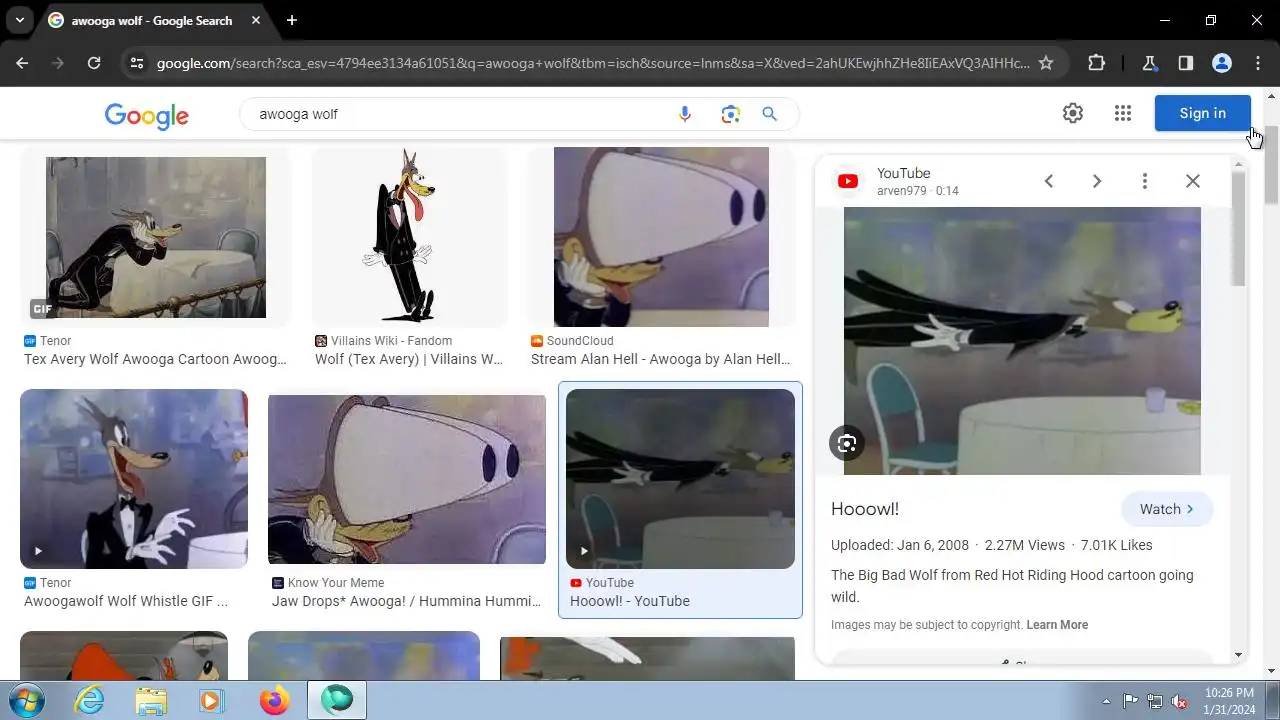Screen dimensions: 1280x720
Task: Bookmark this page with the star icon
Action: pos(1046,63)
